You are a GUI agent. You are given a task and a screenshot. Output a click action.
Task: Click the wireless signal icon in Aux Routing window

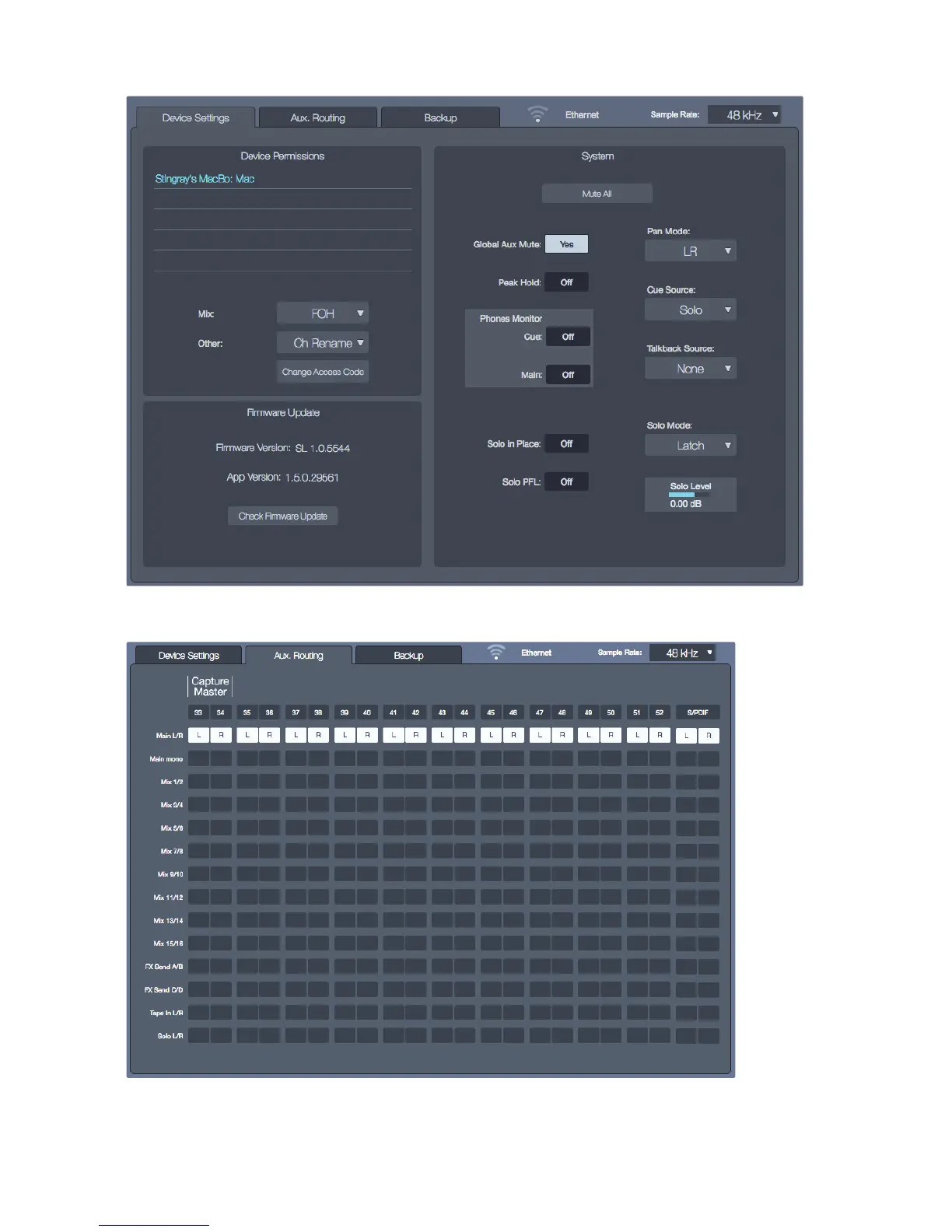(x=496, y=653)
